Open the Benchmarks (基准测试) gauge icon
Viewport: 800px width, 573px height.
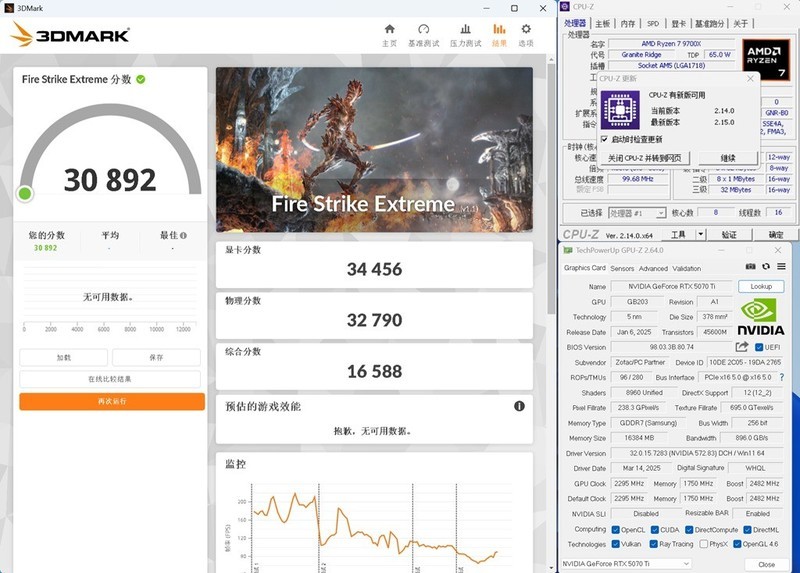423,29
